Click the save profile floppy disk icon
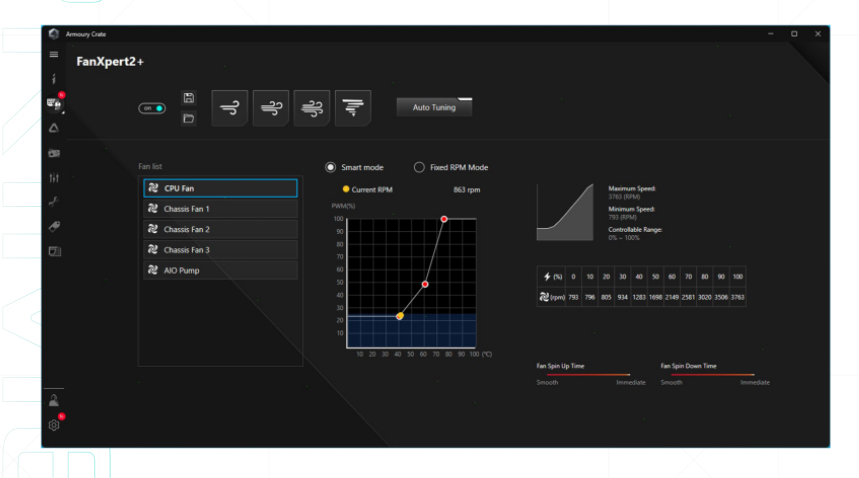The width and height of the screenshot is (859, 478). tap(188, 98)
